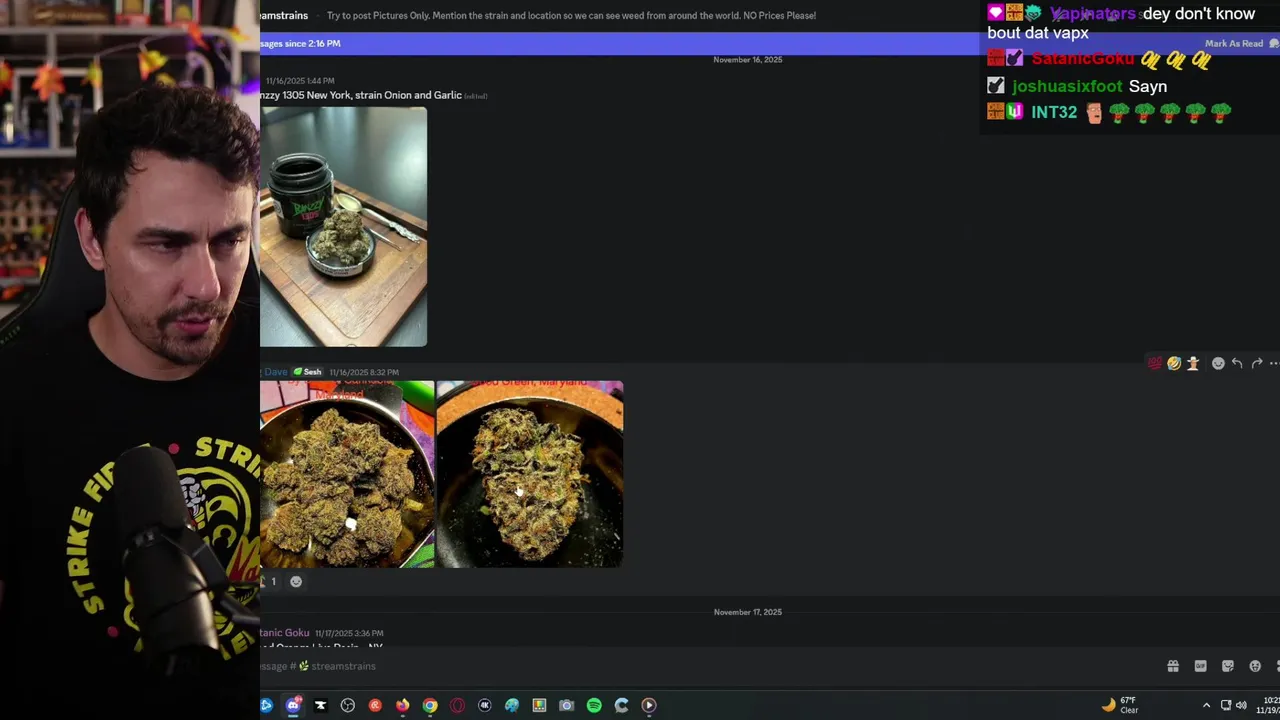1280x720 pixels.
Task: Add reaction with smiley below Dave's photos
Action: coord(296,581)
